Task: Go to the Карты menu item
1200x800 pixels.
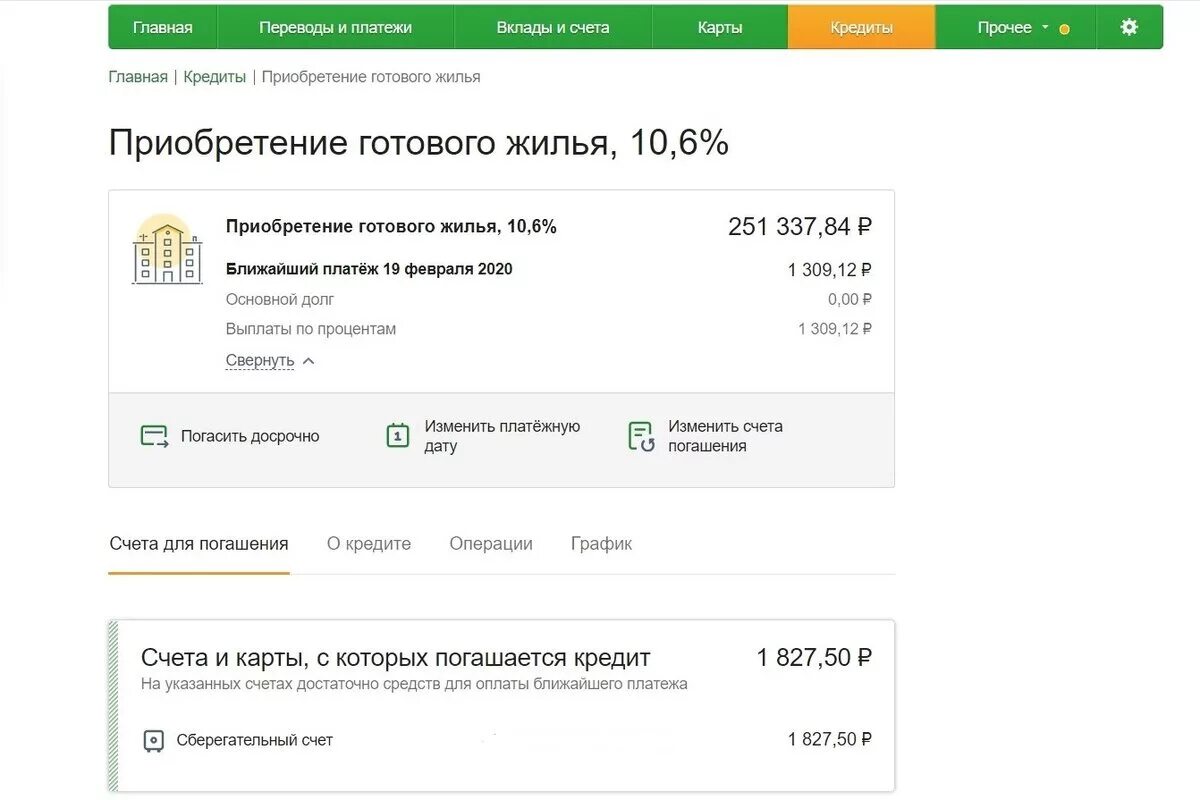Action: [x=720, y=28]
